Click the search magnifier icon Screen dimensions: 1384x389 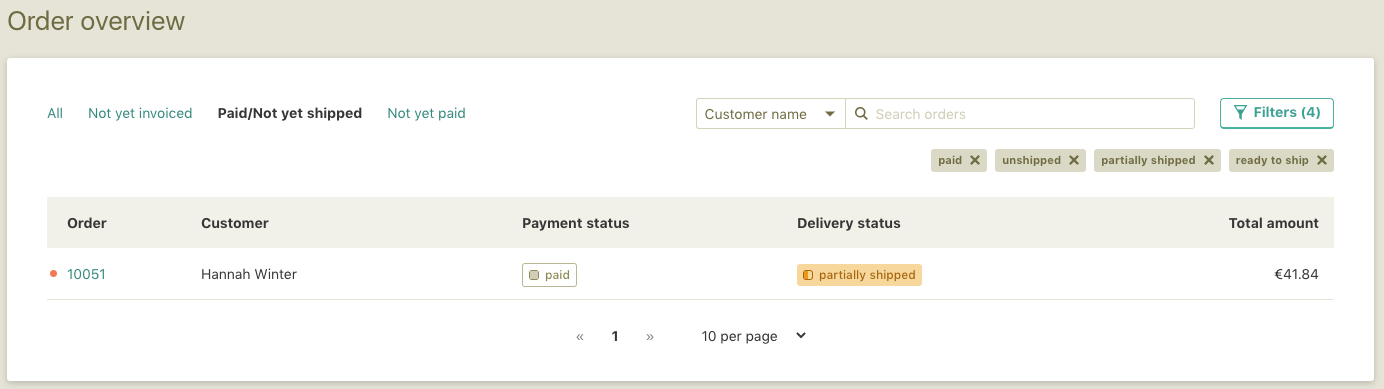[x=860, y=114]
